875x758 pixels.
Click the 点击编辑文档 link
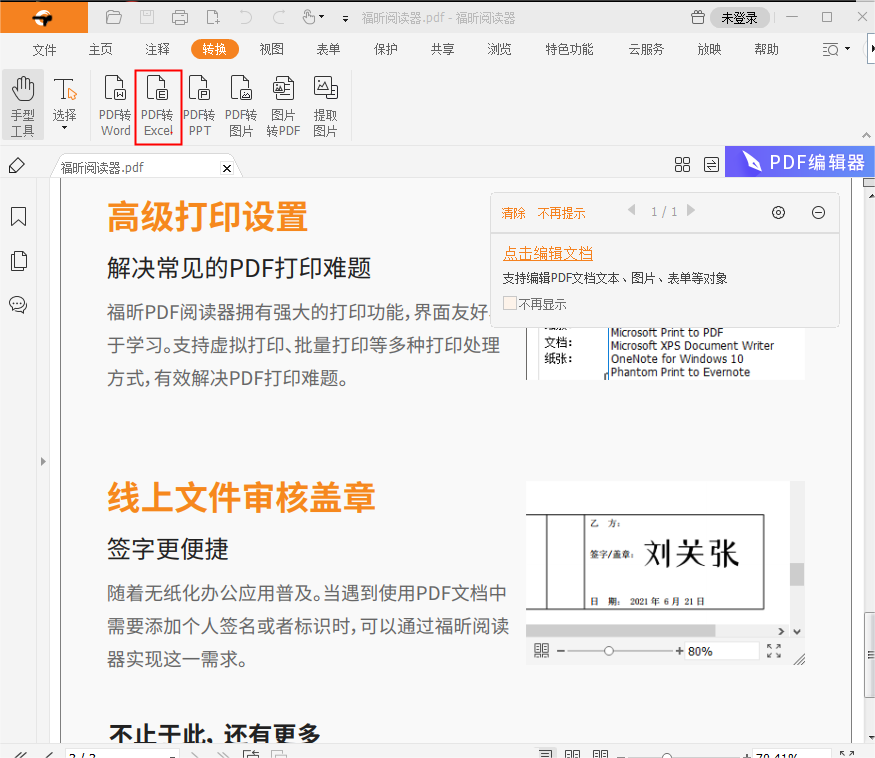tap(547, 253)
